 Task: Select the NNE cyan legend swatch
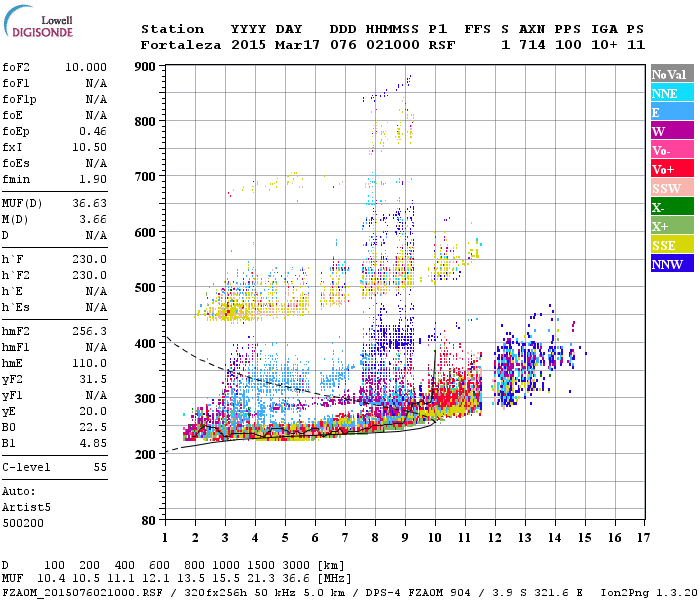[672, 93]
